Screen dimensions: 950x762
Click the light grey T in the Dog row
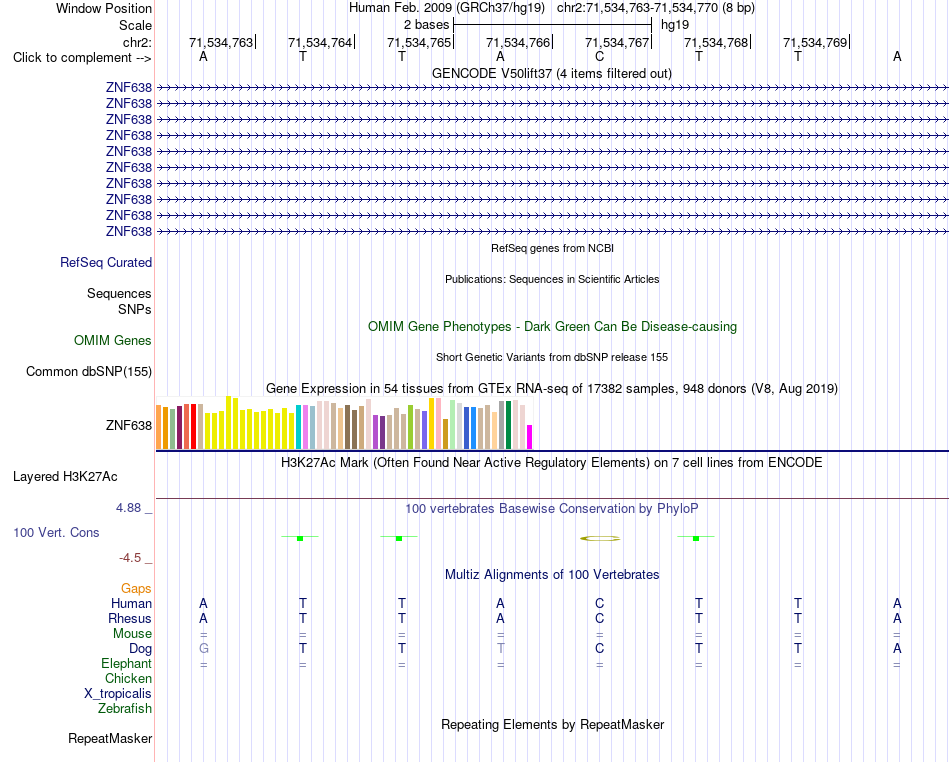click(500, 648)
